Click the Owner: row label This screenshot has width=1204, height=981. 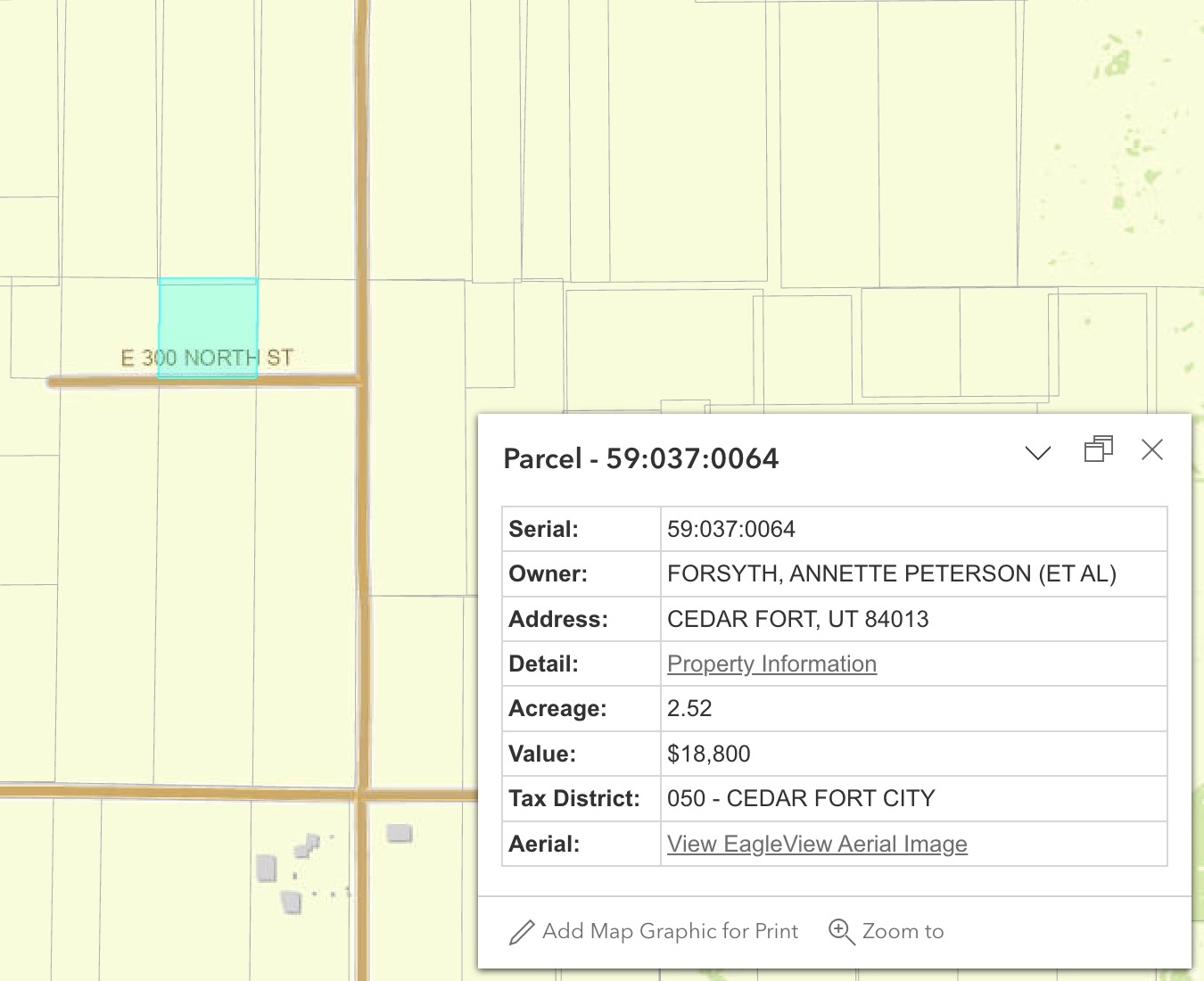(548, 573)
